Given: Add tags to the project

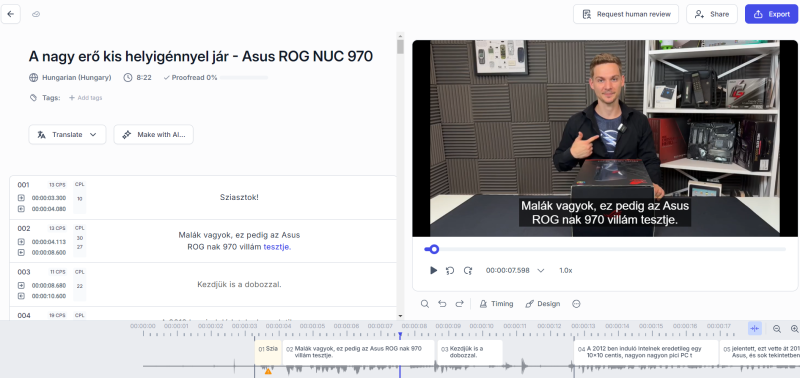Looking at the screenshot, I should pyautogui.click(x=86, y=97).
